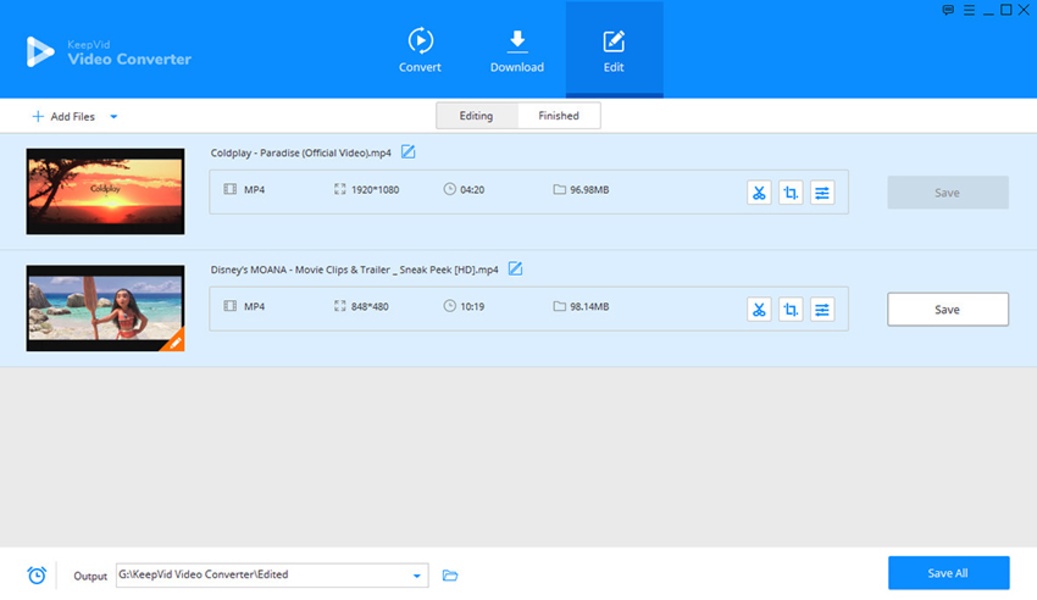Browse the output folder icon
1037x600 pixels.
point(450,576)
